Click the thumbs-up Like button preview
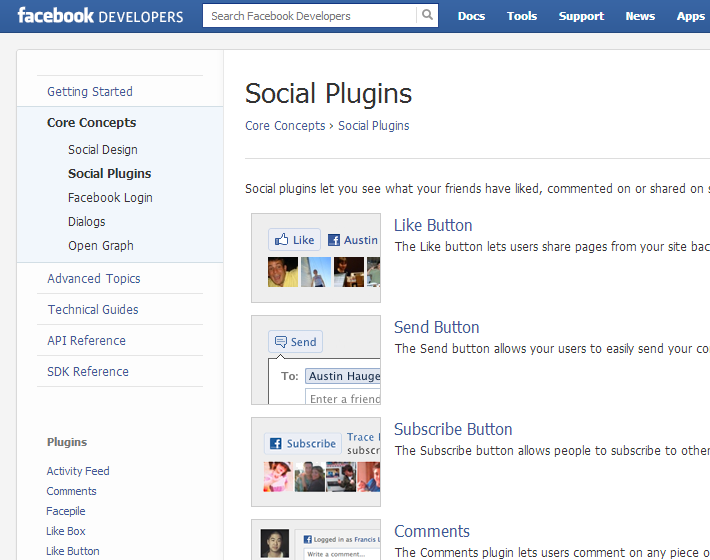Viewport: 710px width, 560px height. click(x=294, y=239)
